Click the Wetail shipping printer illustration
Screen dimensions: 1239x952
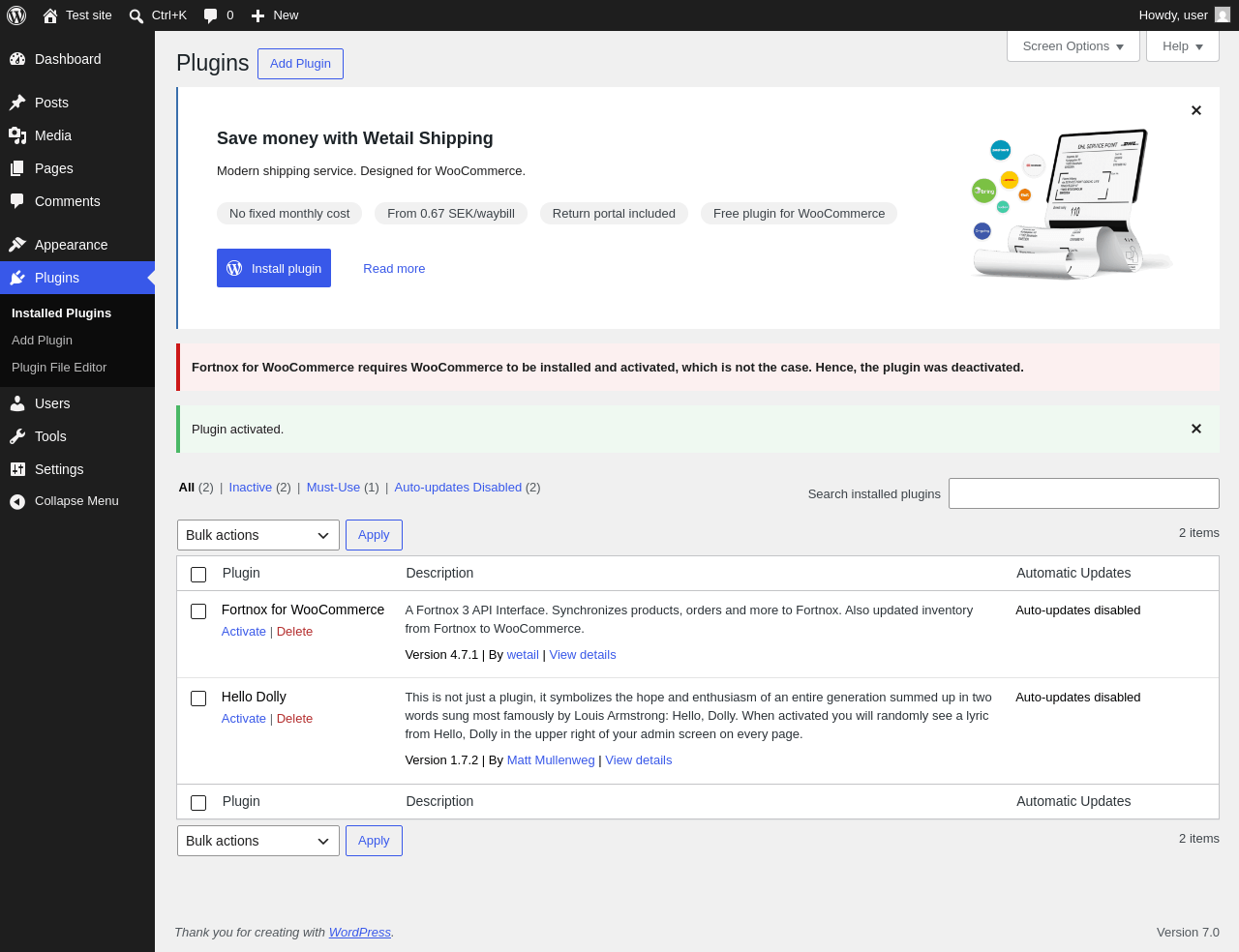point(1072,203)
